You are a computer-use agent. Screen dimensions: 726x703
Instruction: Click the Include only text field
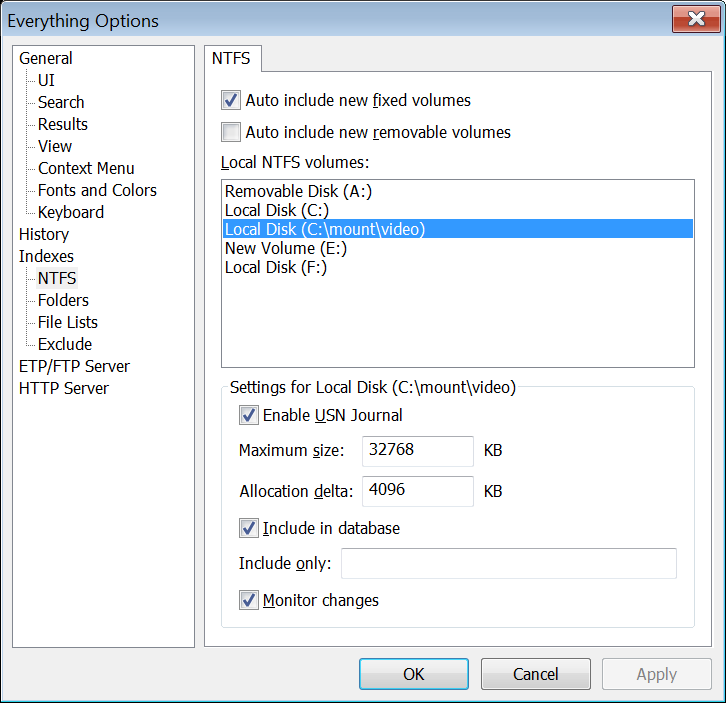[x=509, y=563]
